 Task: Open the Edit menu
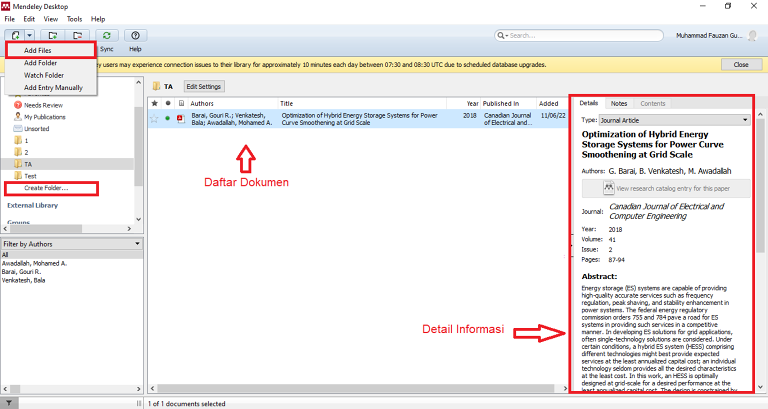[x=29, y=19]
